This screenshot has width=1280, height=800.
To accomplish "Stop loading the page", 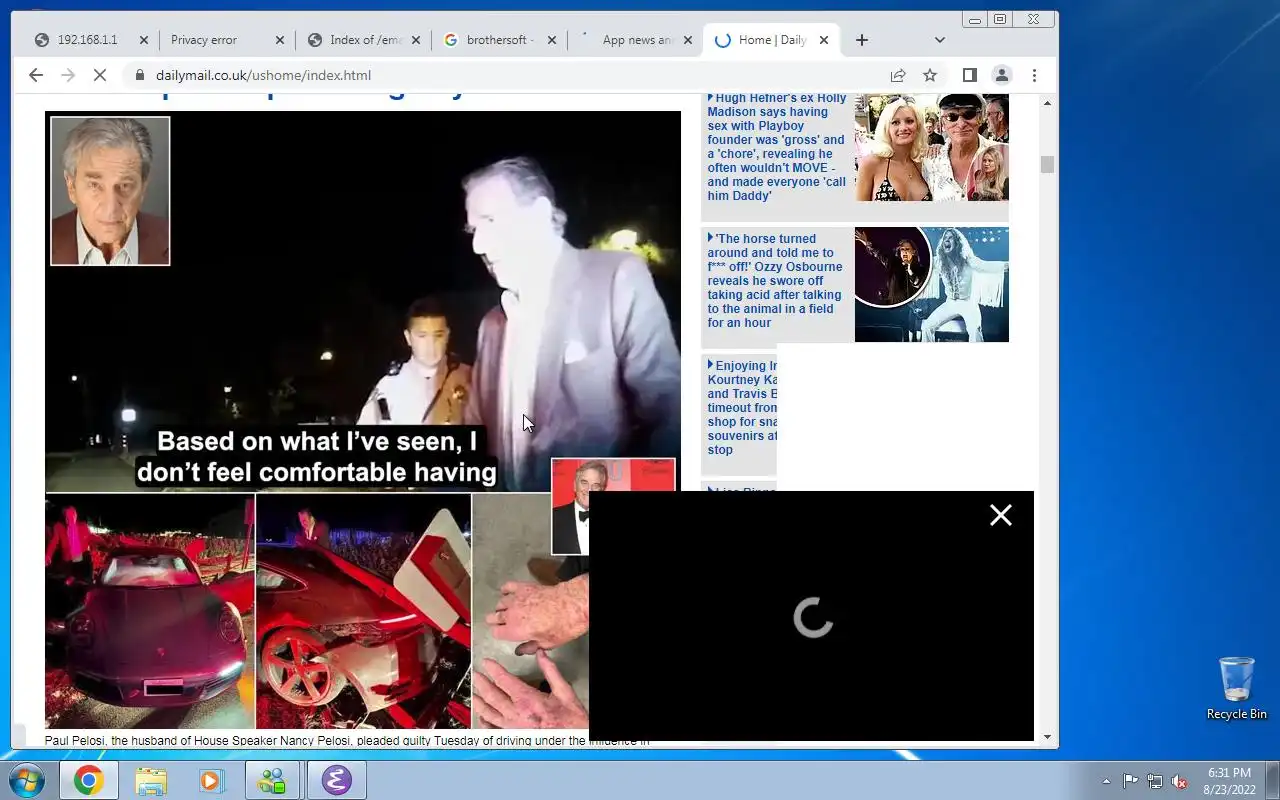I will point(100,75).
